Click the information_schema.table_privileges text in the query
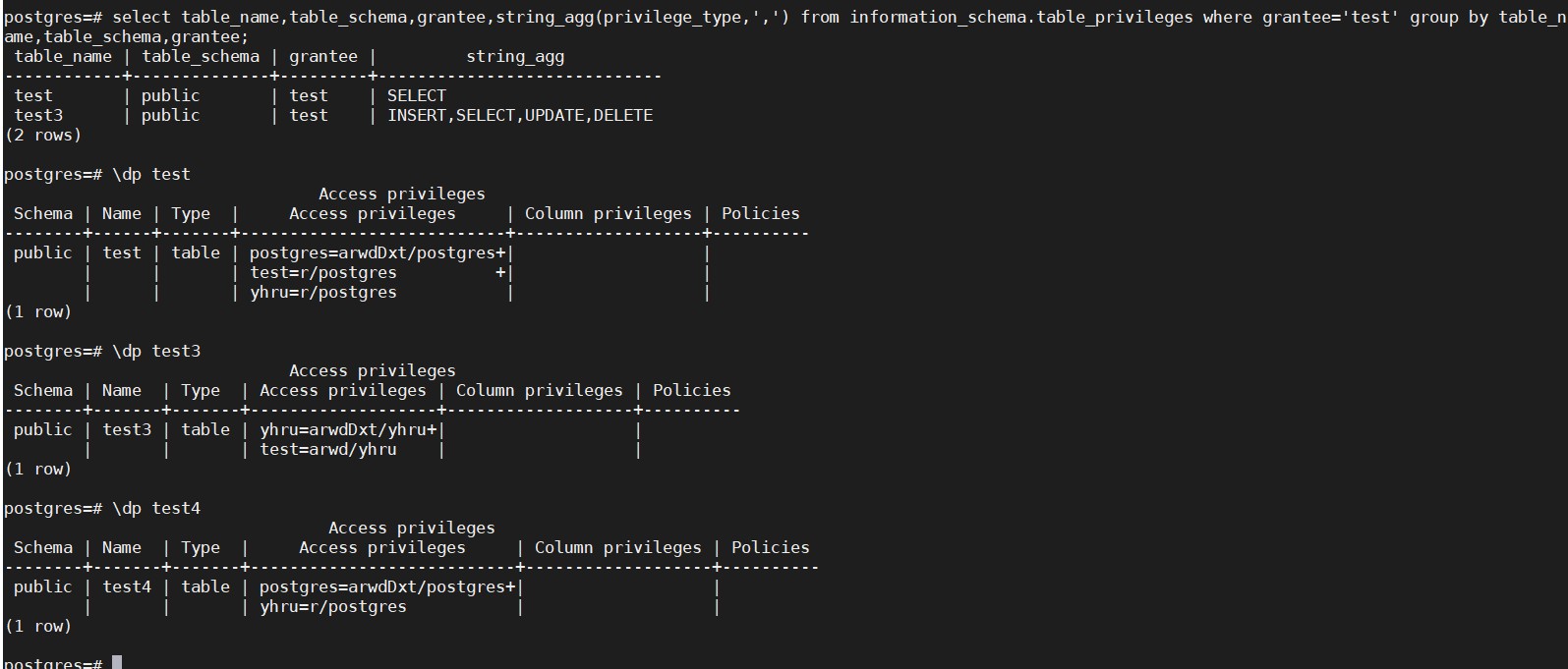 click(1021, 17)
